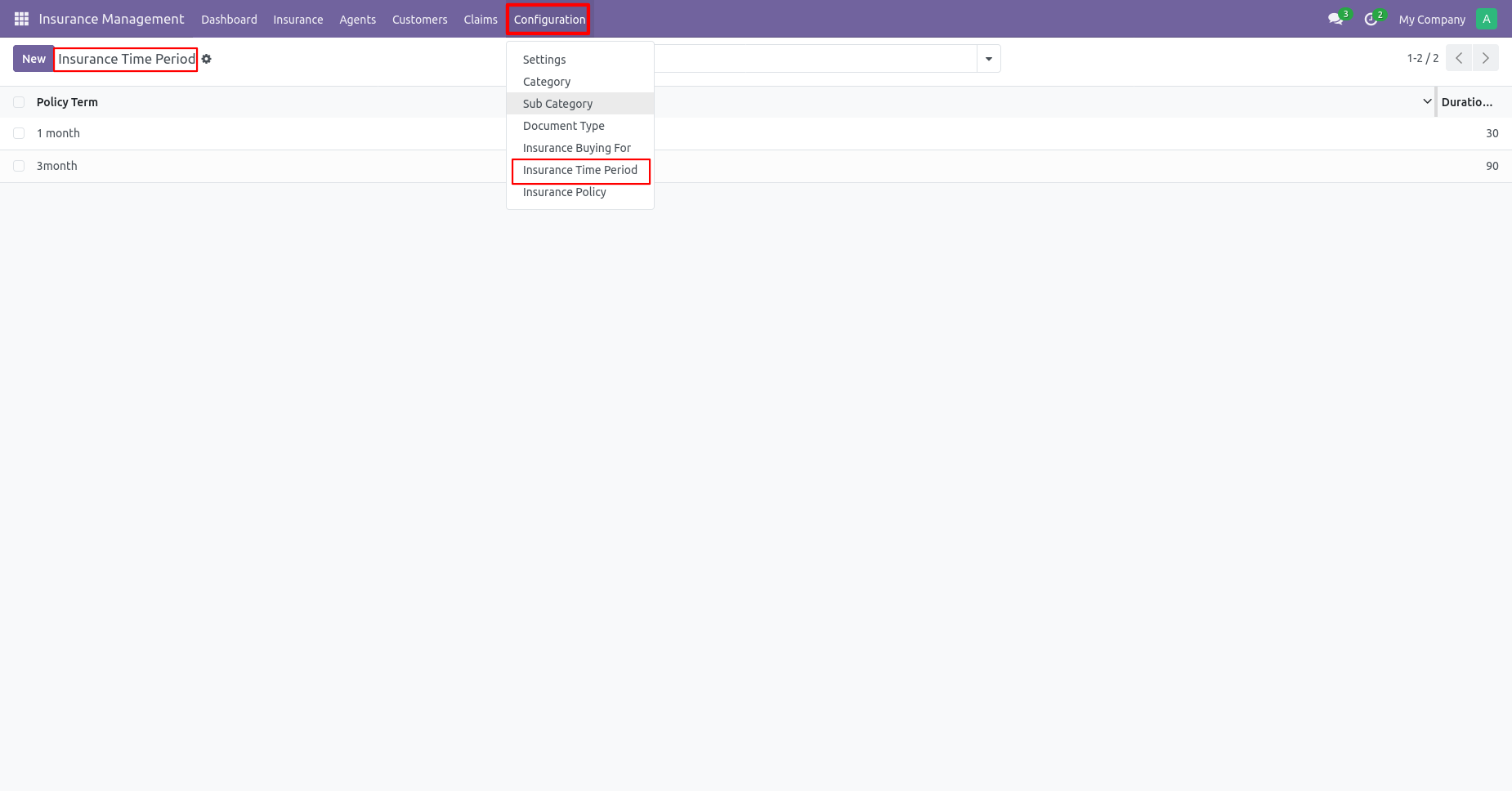Go to next page arrow
This screenshot has height=791, width=1512.
point(1486,58)
